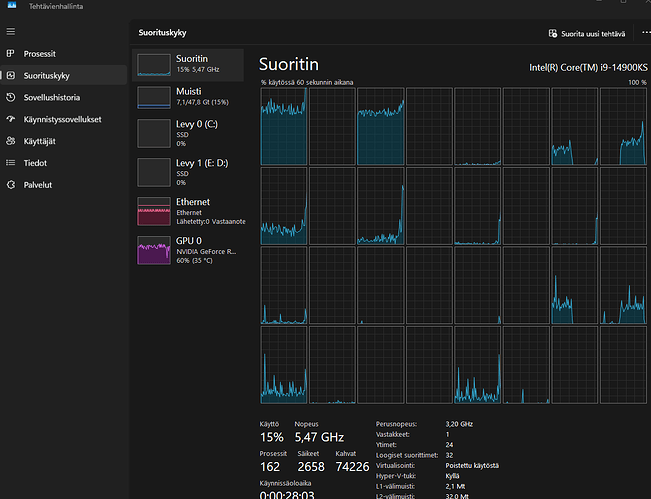The width and height of the screenshot is (651, 499).
Task: Open the three-dot more options menu
Action: coord(646,32)
